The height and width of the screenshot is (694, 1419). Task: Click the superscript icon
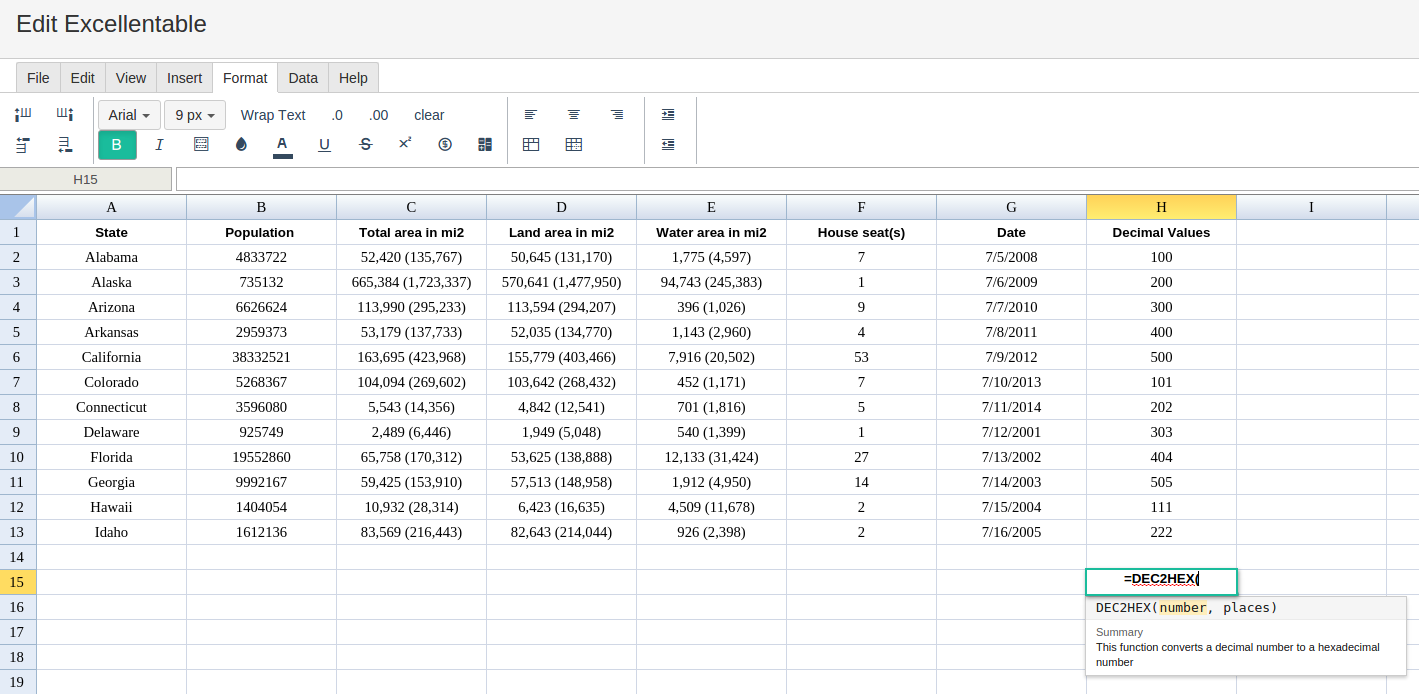tap(405, 144)
